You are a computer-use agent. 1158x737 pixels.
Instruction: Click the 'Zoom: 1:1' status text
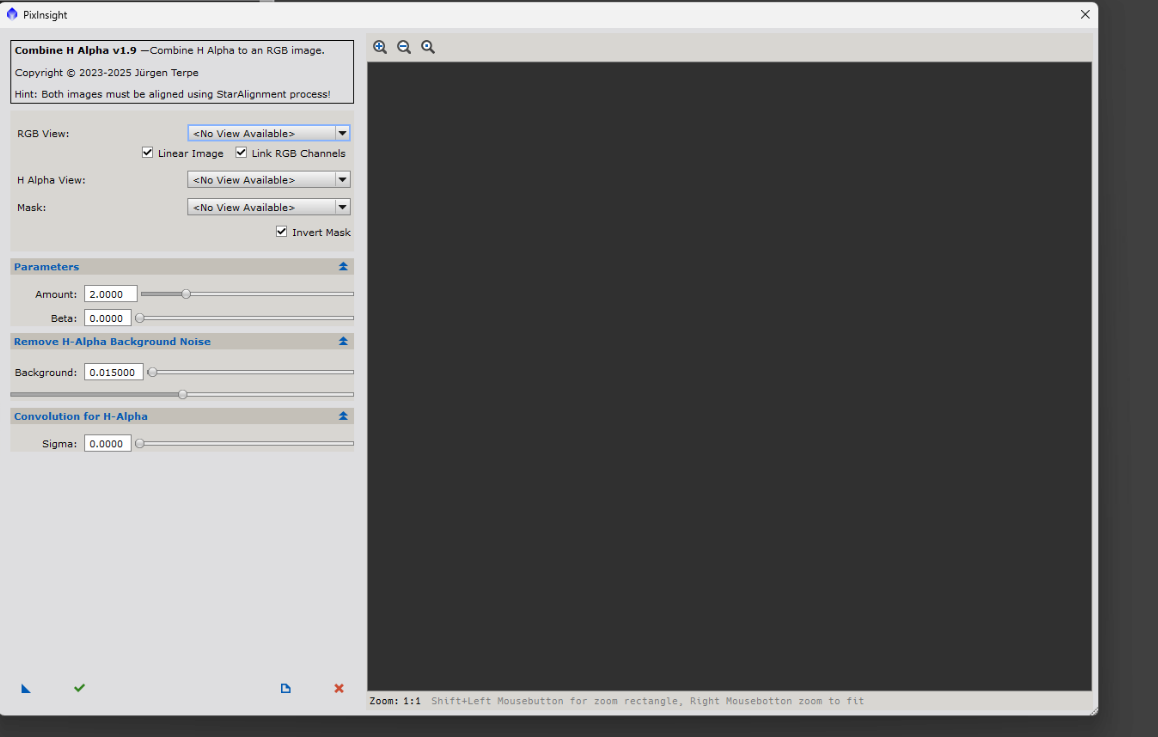[x=395, y=701]
